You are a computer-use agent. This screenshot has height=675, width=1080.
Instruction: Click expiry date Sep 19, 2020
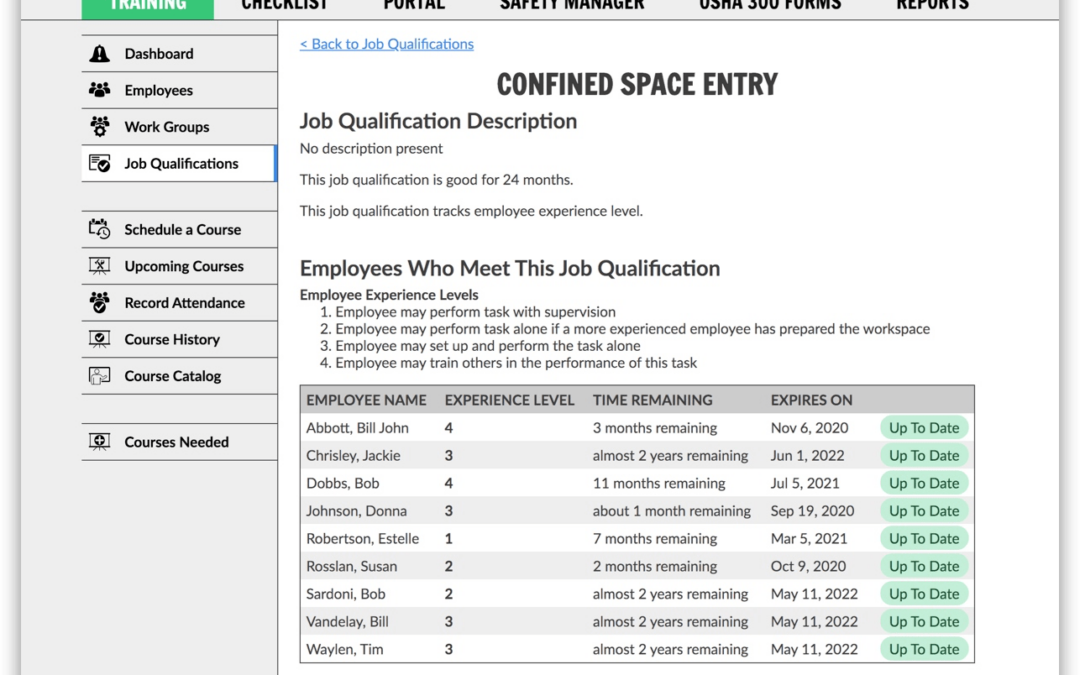[x=812, y=510]
